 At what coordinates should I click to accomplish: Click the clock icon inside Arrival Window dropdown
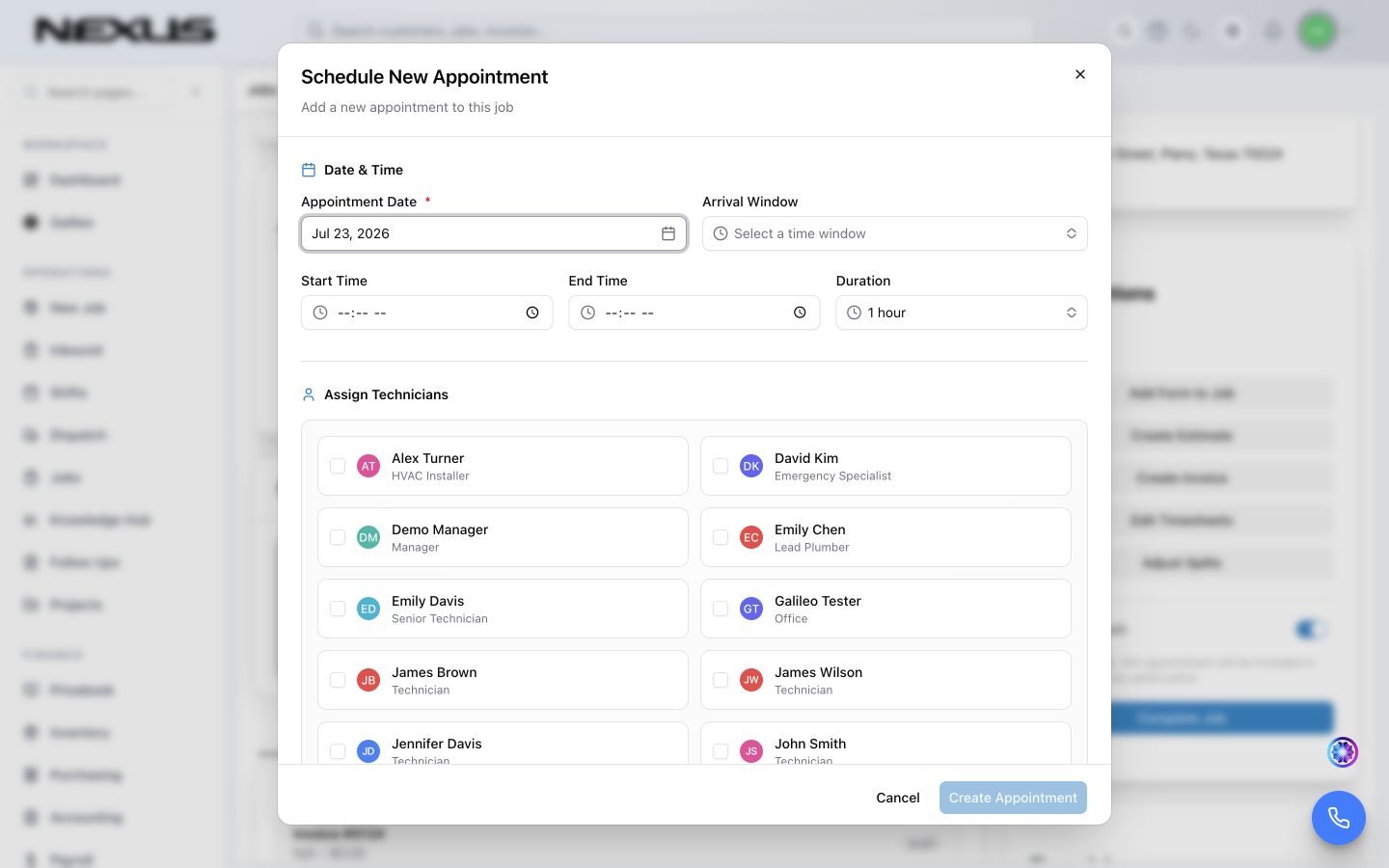(721, 233)
